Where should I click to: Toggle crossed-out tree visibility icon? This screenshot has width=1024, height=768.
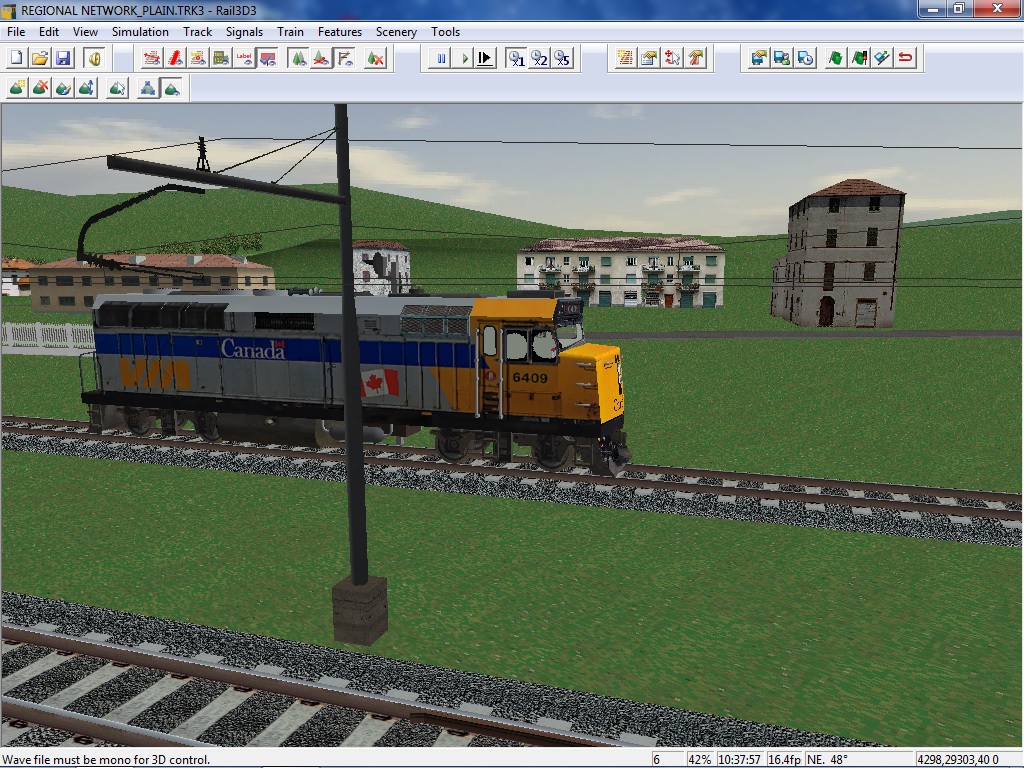[x=321, y=58]
